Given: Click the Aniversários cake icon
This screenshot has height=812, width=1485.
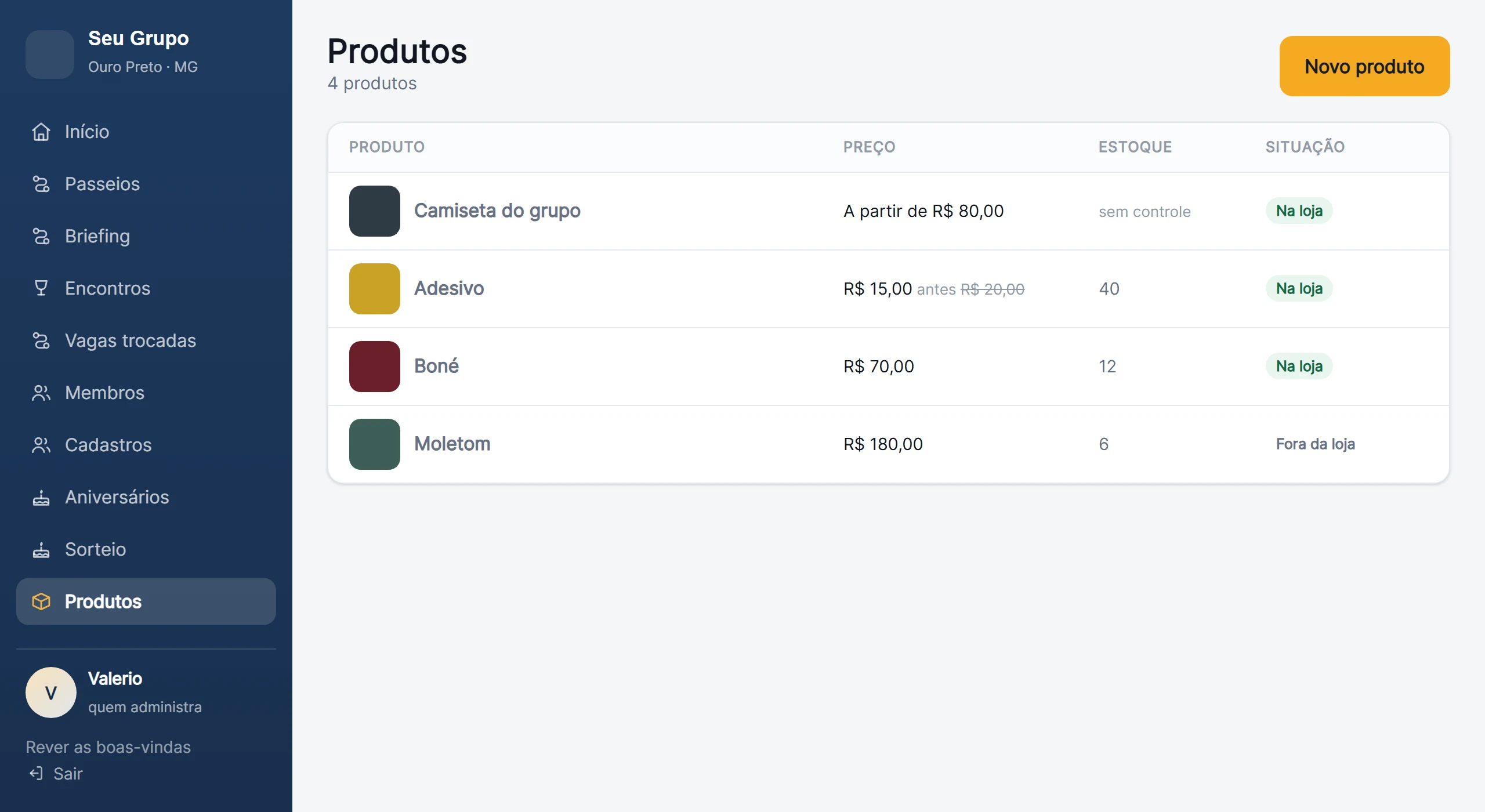Looking at the screenshot, I should click(41, 497).
